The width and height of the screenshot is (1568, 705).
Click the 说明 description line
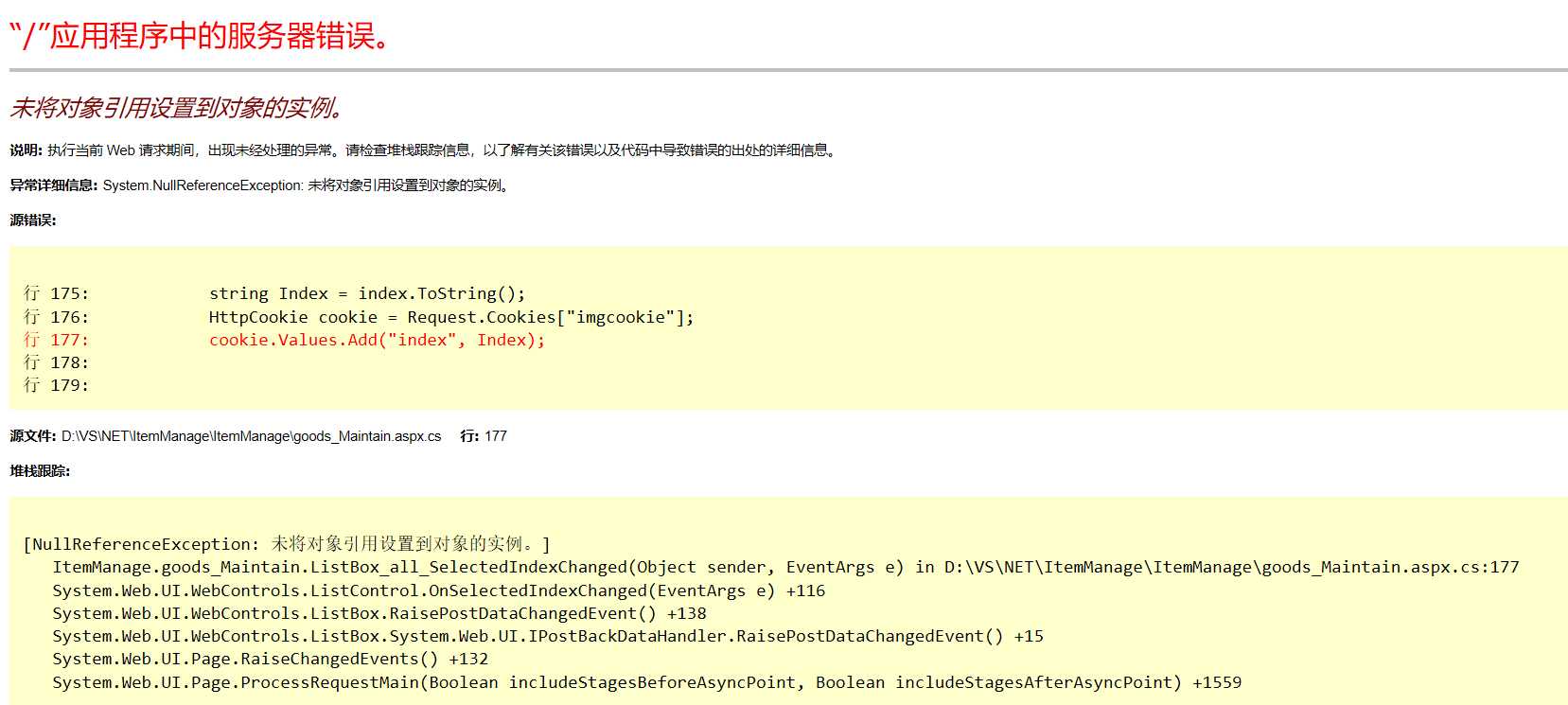pos(424,150)
